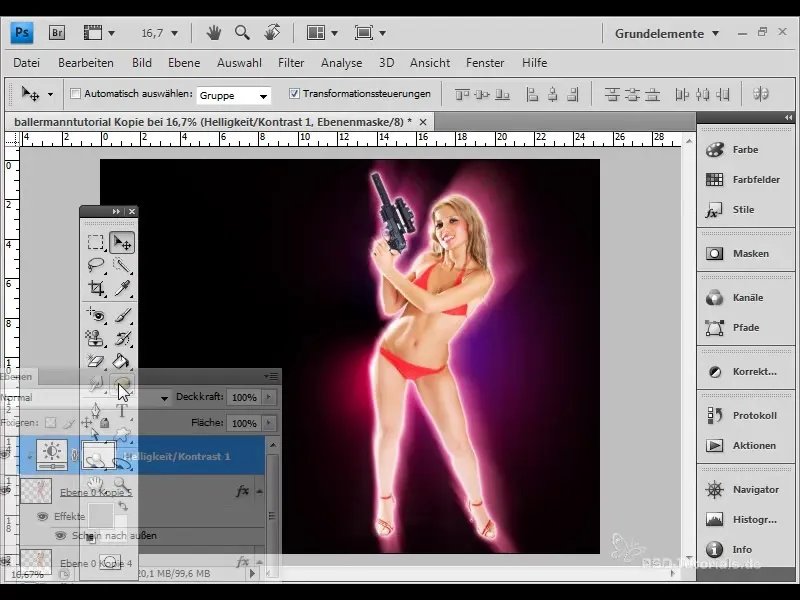Open the Aktionen panel
The height and width of the screenshot is (600, 800).
(x=745, y=445)
